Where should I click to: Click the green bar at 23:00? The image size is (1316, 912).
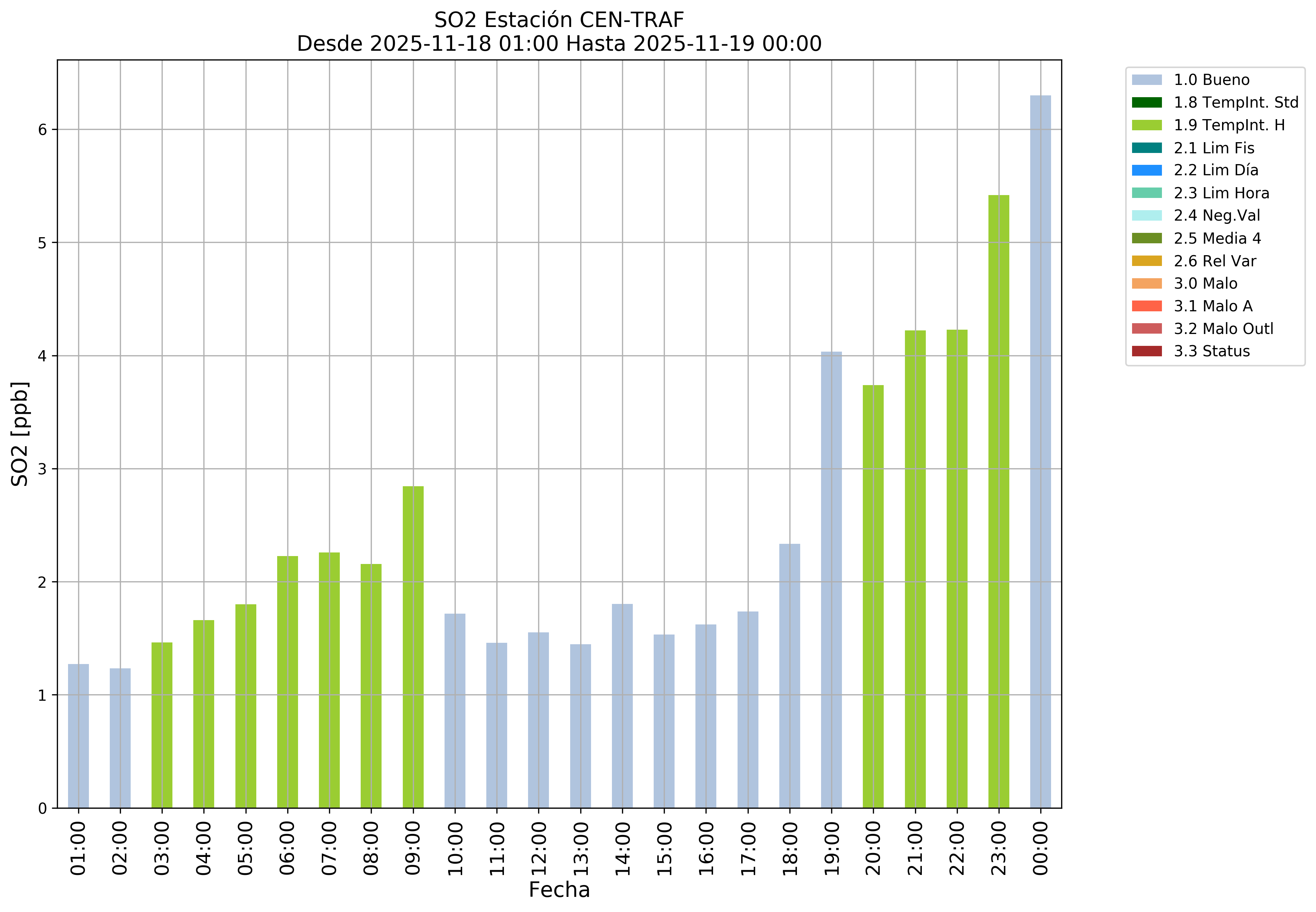[x=998, y=502]
